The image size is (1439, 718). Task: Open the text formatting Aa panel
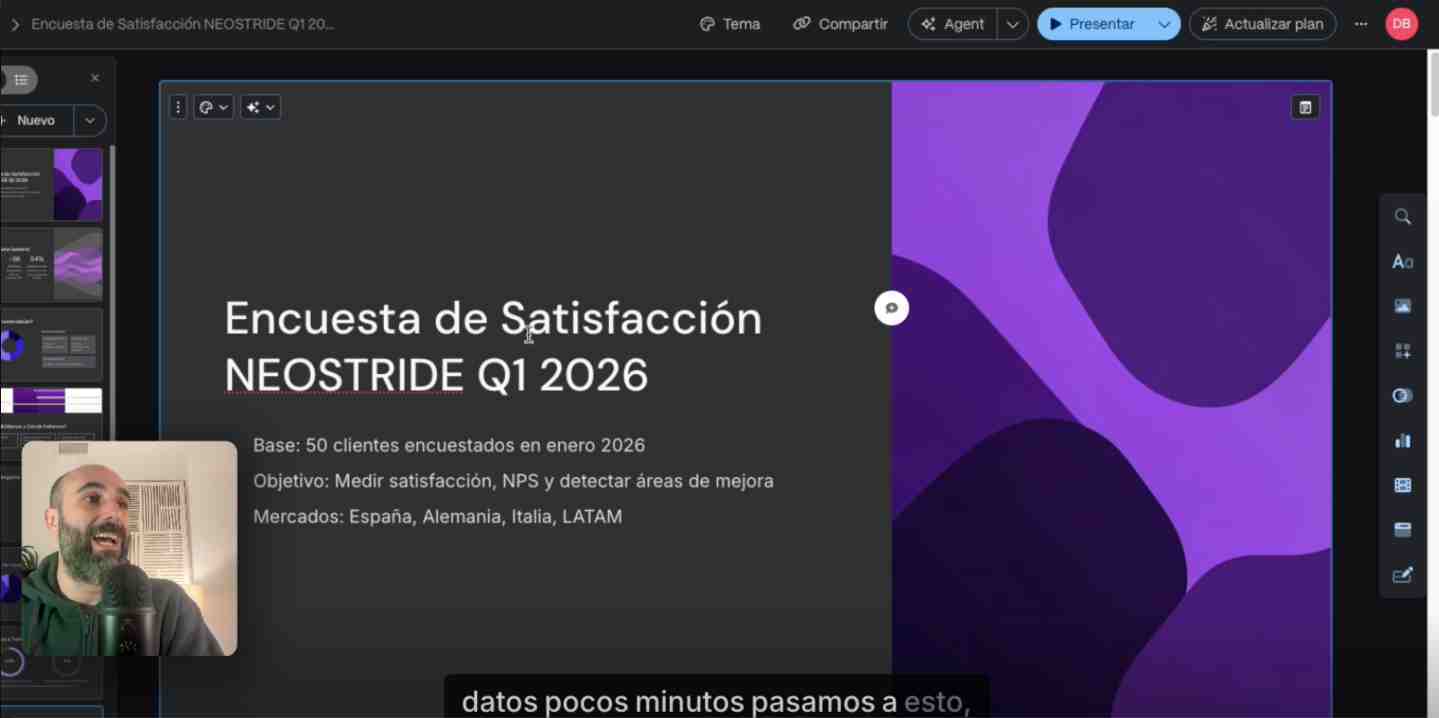(x=1402, y=262)
